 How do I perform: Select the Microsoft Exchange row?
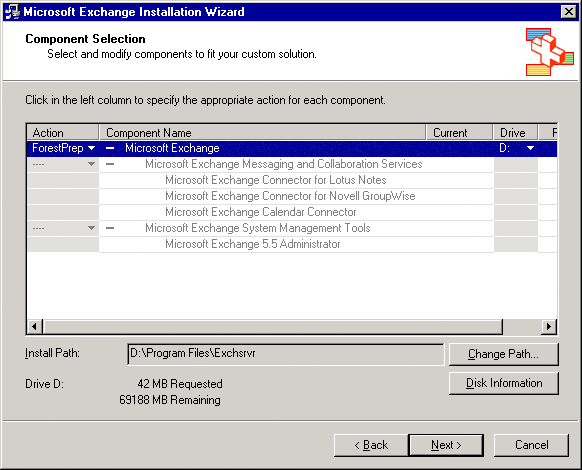click(292, 148)
